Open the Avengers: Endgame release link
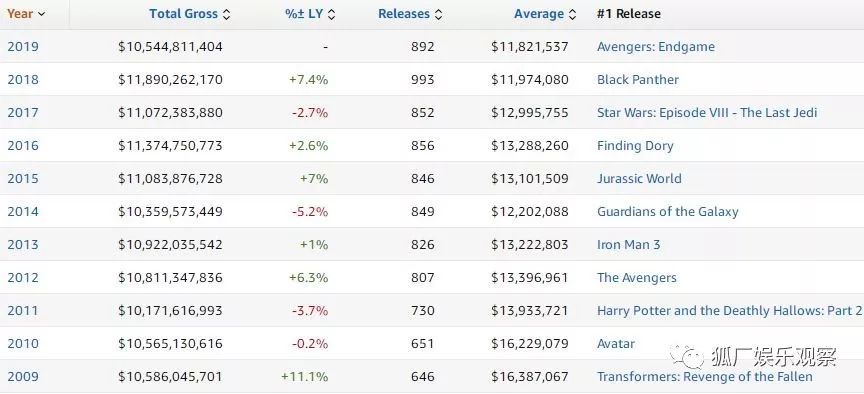This screenshot has height=394, width=864. 656,46
